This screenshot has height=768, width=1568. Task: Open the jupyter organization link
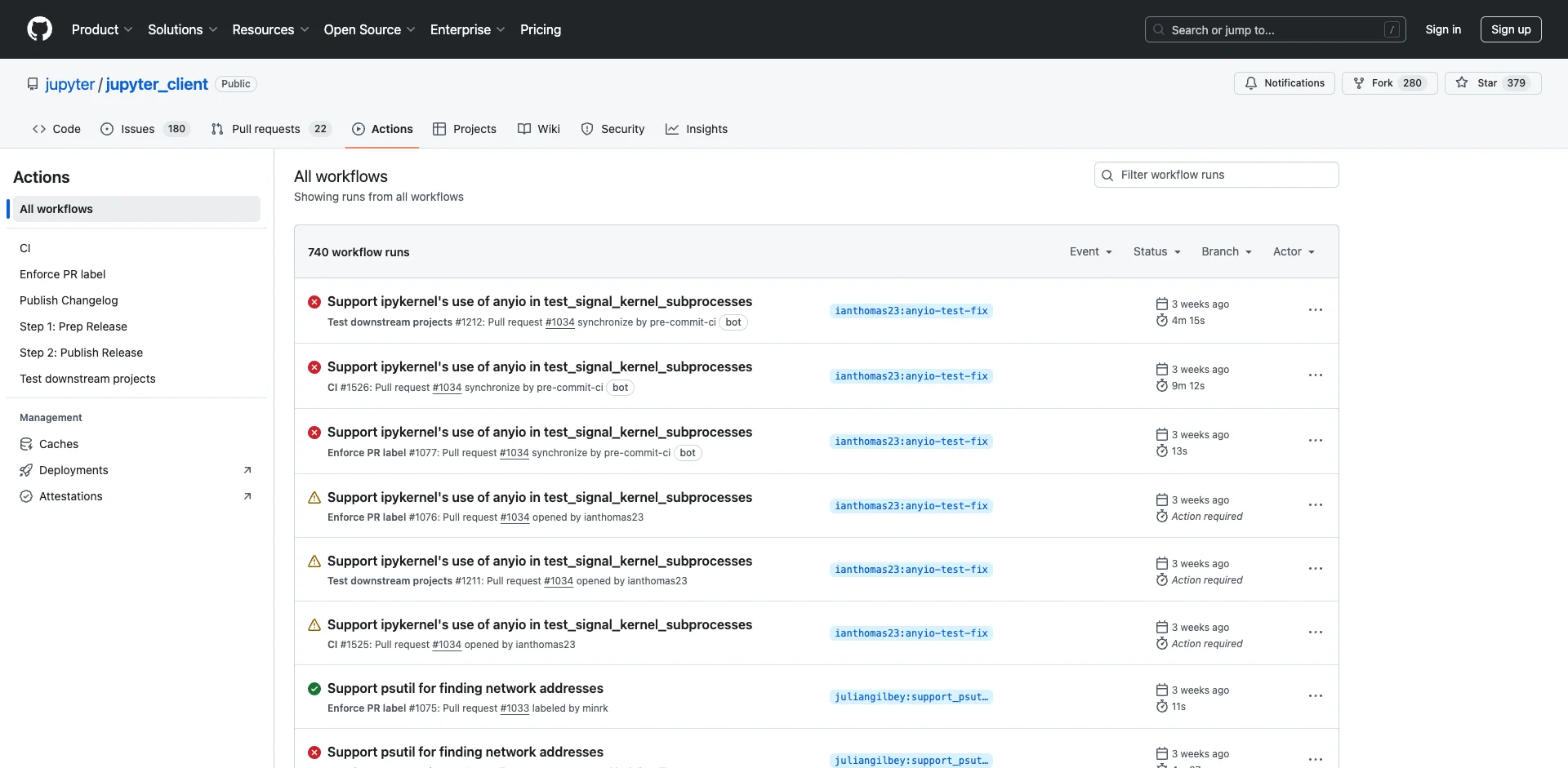coord(70,84)
